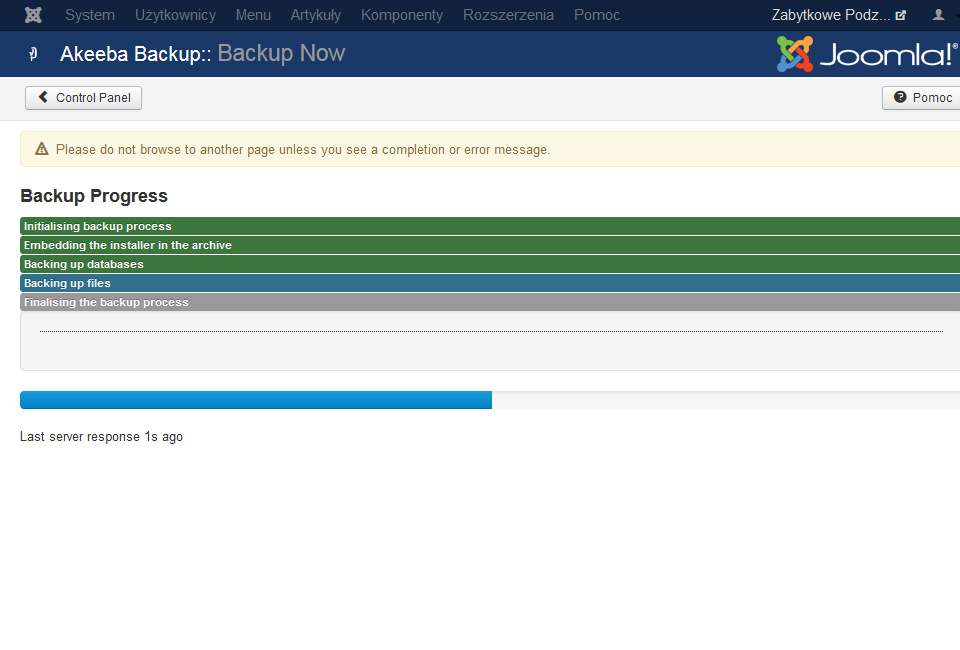This screenshot has width=960, height=650.
Task: Click the external link icon beside site name
Action: 901,15
